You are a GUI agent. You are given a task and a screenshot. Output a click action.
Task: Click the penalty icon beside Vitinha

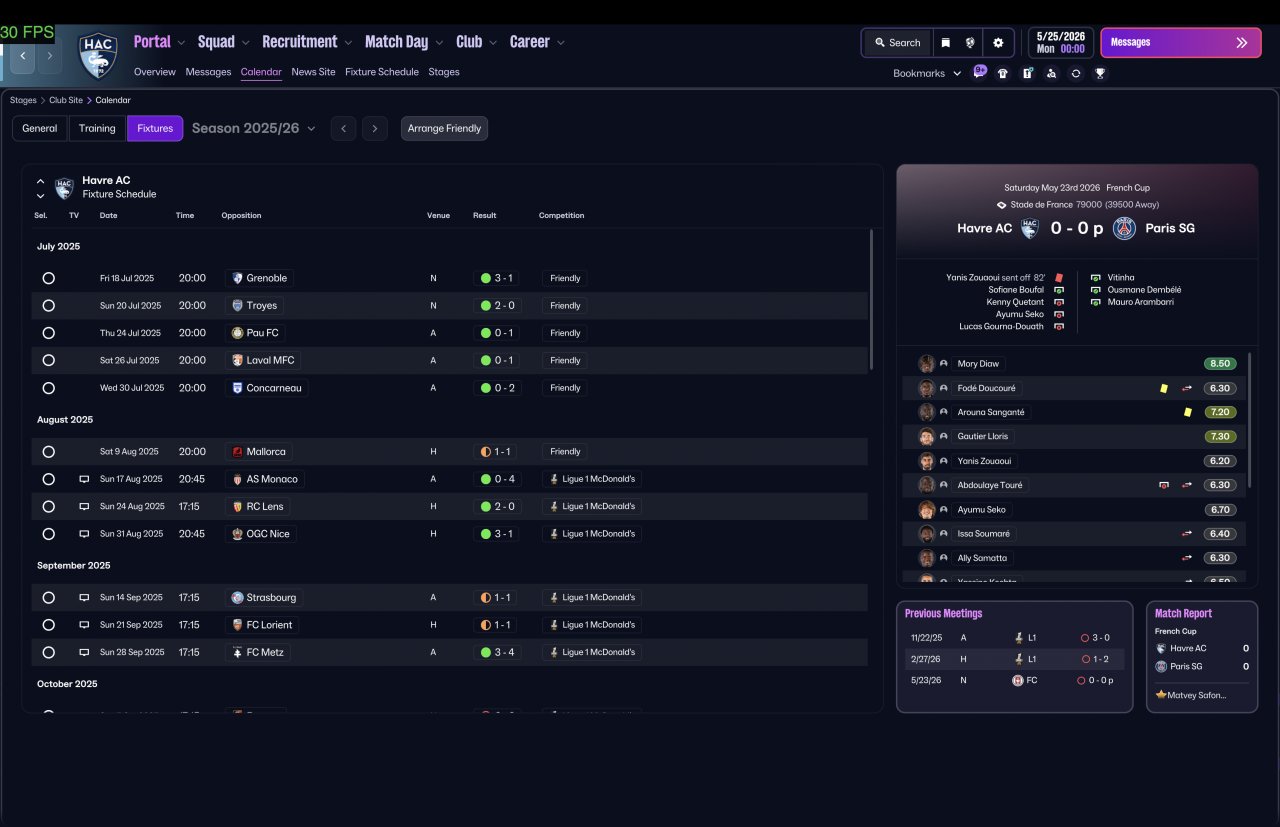coord(1096,277)
